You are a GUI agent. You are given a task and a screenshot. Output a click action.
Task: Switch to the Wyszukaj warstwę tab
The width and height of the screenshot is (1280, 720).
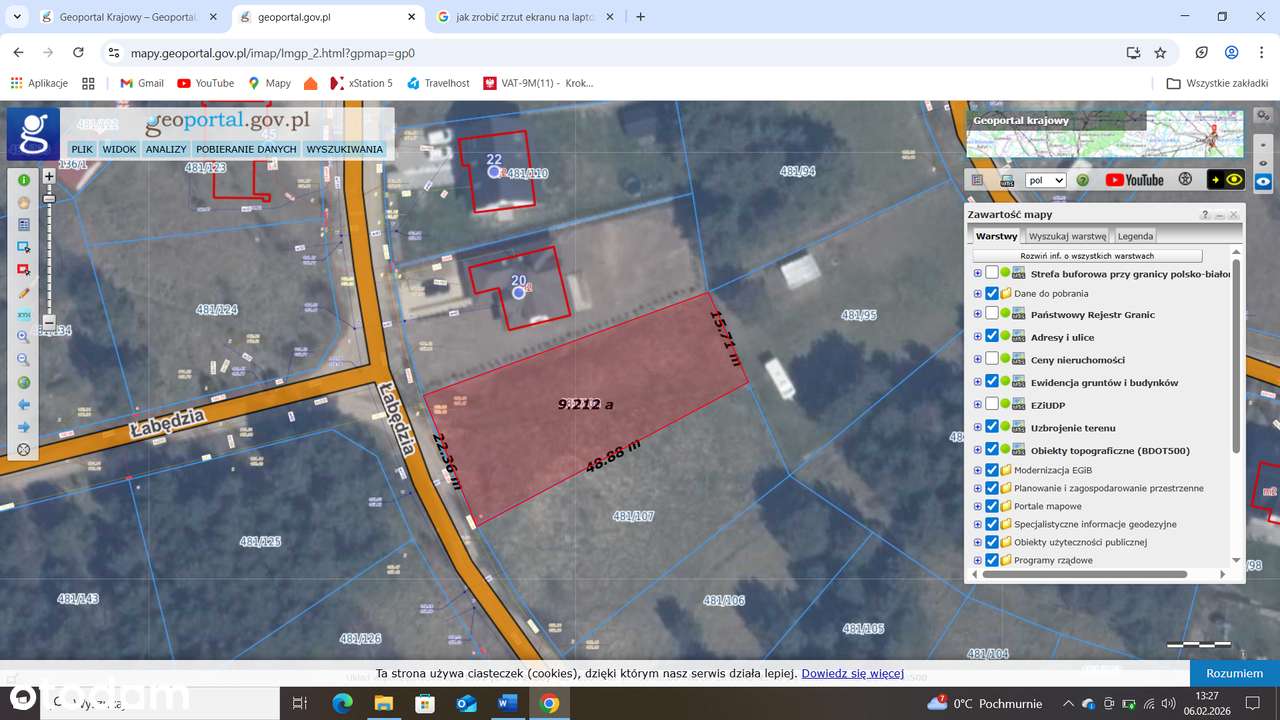click(1067, 236)
